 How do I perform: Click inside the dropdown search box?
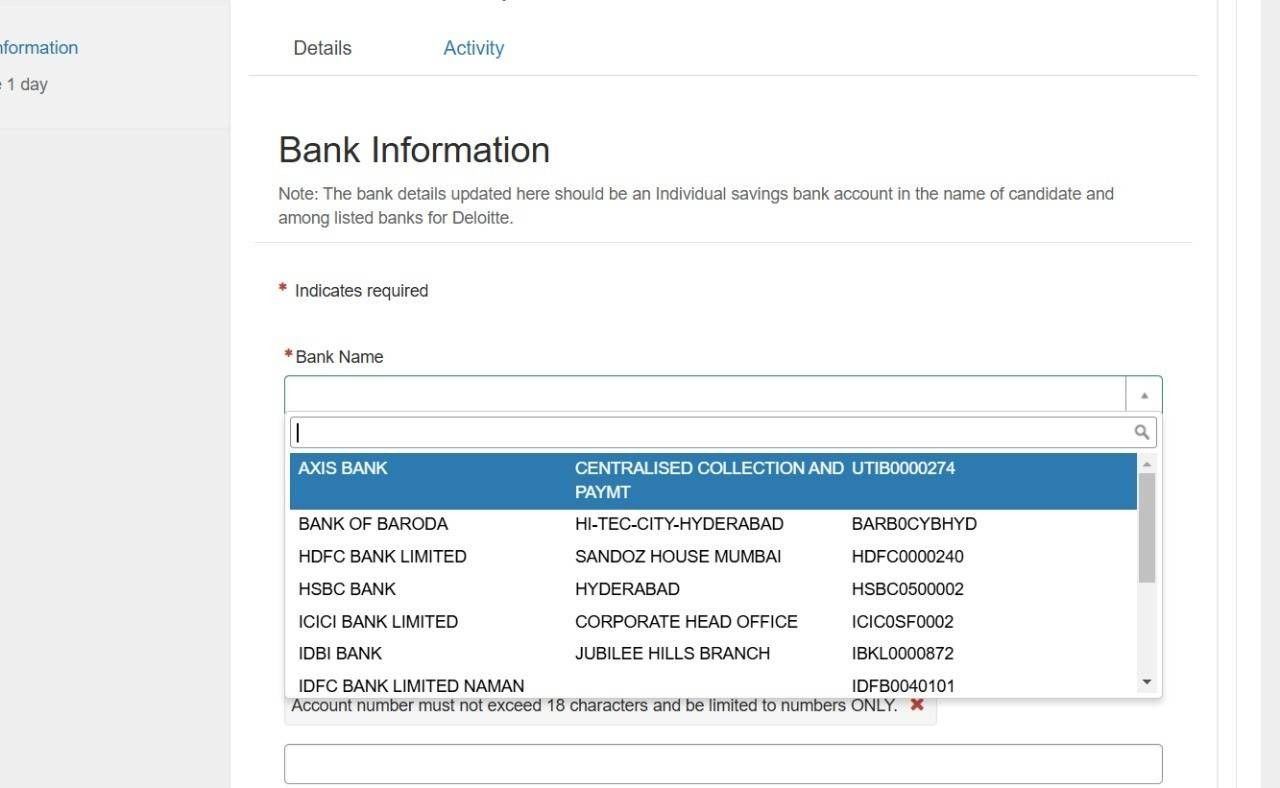tap(700, 431)
